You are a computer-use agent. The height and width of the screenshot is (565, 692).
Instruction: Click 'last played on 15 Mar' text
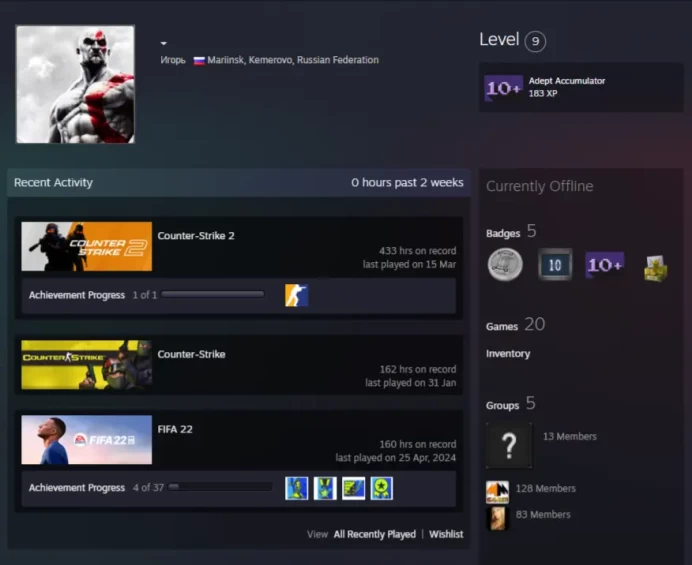[x=409, y=264]
